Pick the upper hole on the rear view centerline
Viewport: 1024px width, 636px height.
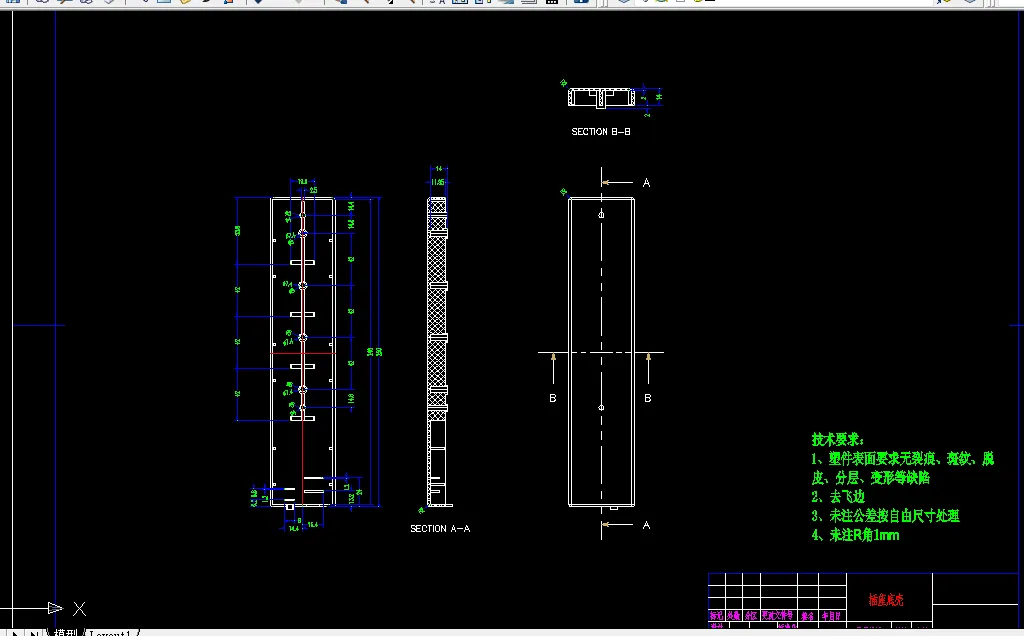pyautogui.click(x=601, y=214)
